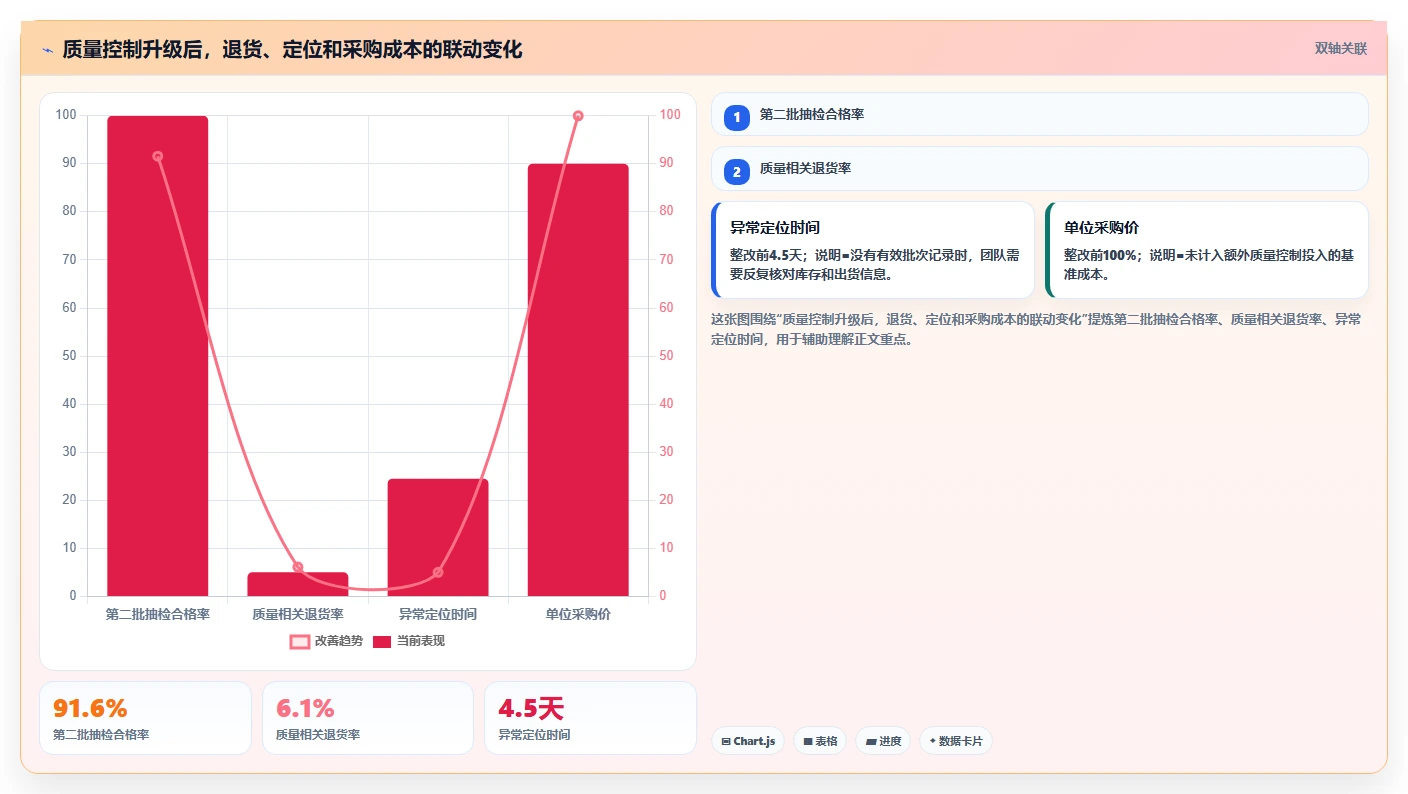Click the 数据卡片 tag
The image size is (1408, 794).
coord(956,741)
